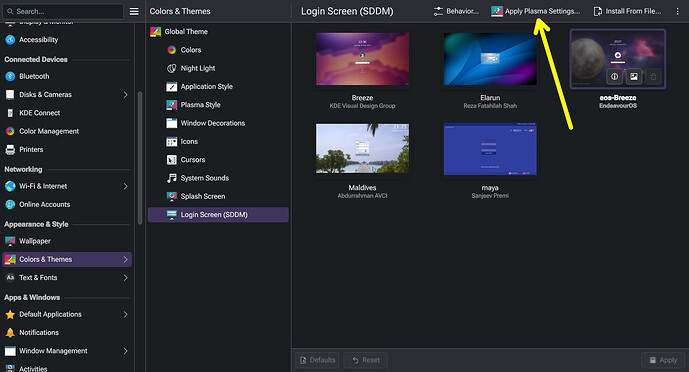This screenshot has width=689, height=372.
Task: Expand the Disks & Cameras chevron
Action: click(x=125, y=94)
